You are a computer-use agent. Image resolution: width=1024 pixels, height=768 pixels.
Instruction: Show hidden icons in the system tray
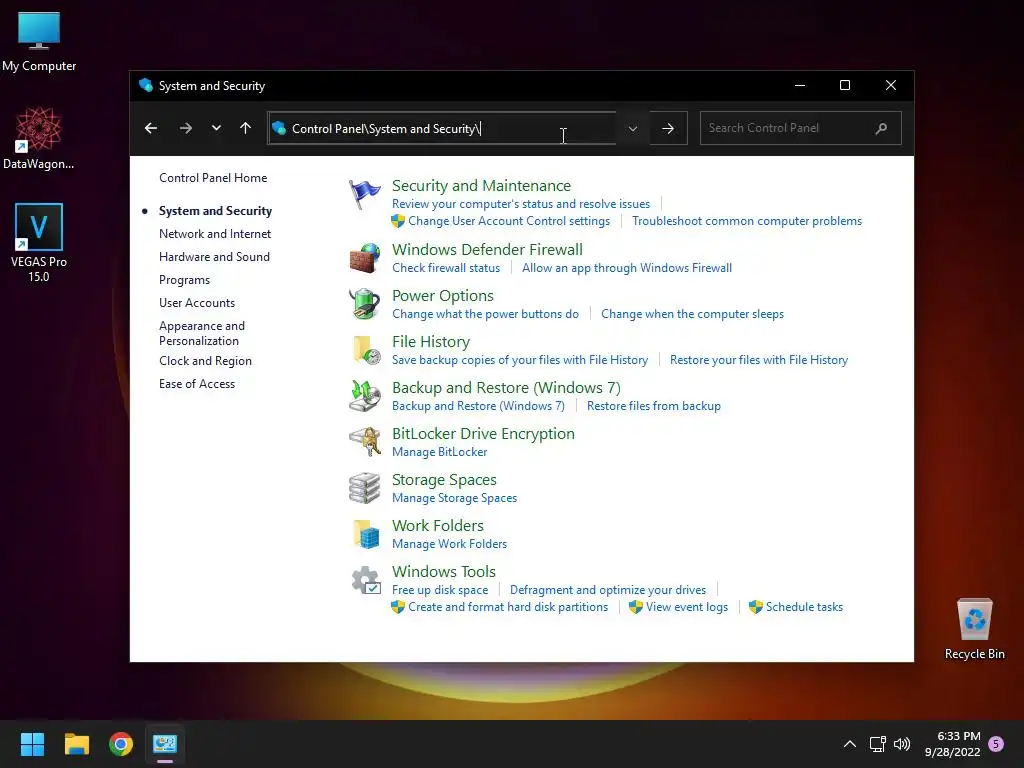coord(850,744)
